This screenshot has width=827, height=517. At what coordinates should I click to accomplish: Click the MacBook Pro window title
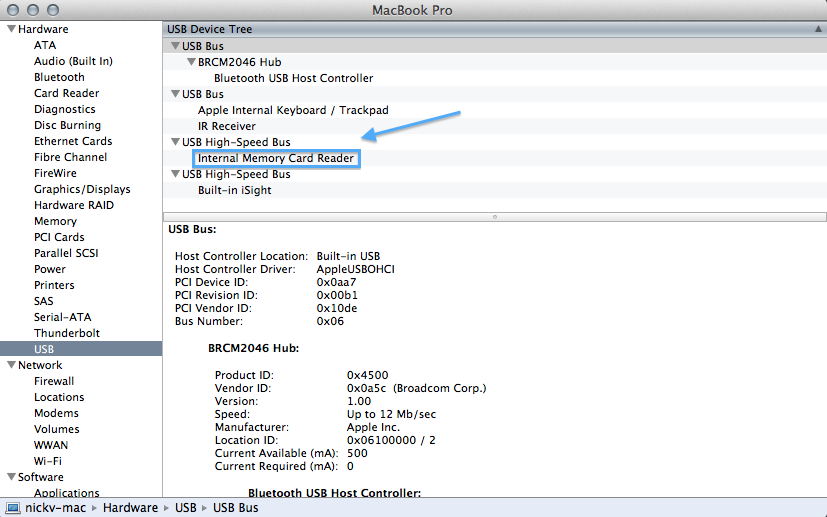[412, 10]
